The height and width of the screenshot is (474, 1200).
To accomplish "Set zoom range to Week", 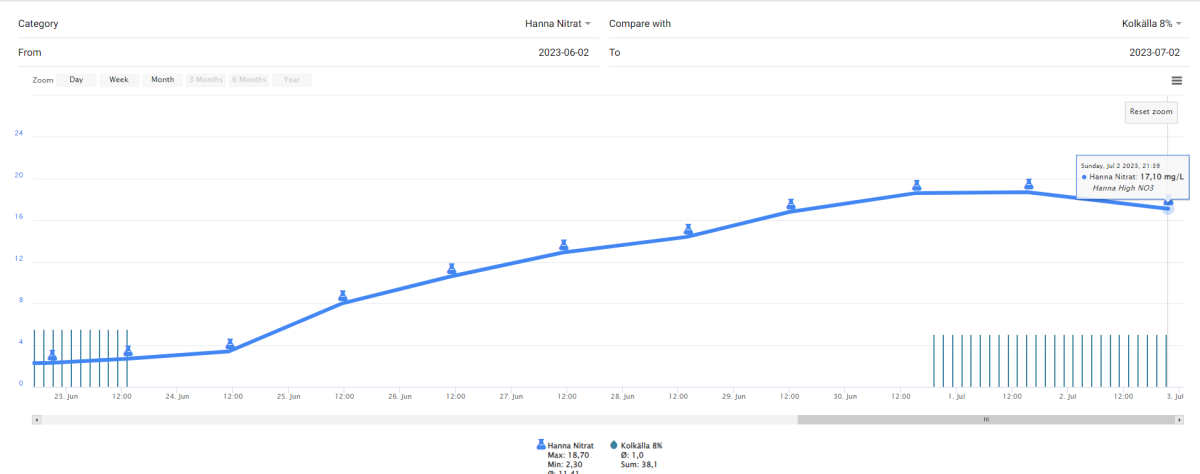I will tap(119, 80).
